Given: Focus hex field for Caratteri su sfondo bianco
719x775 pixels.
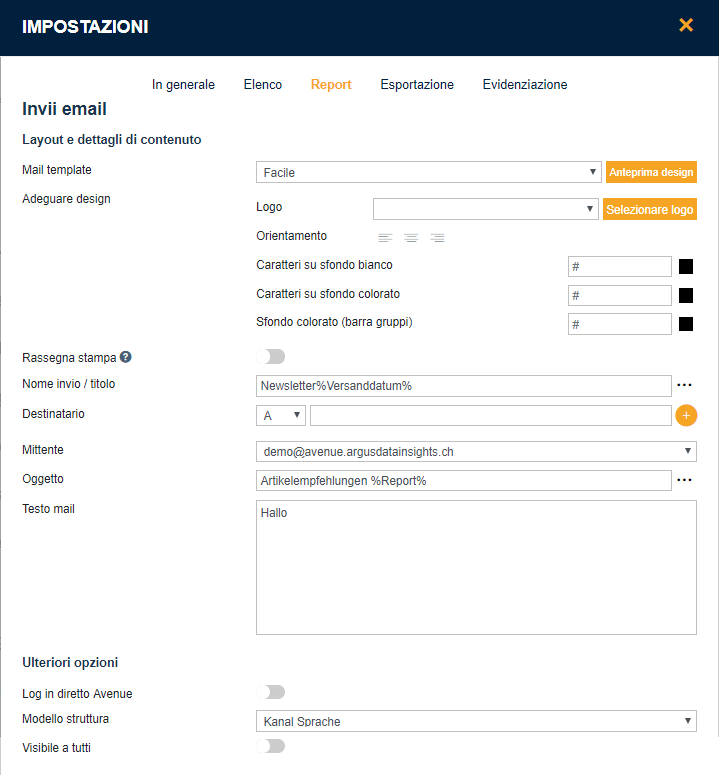Looking at the screenshot, I should pos(620,266).
